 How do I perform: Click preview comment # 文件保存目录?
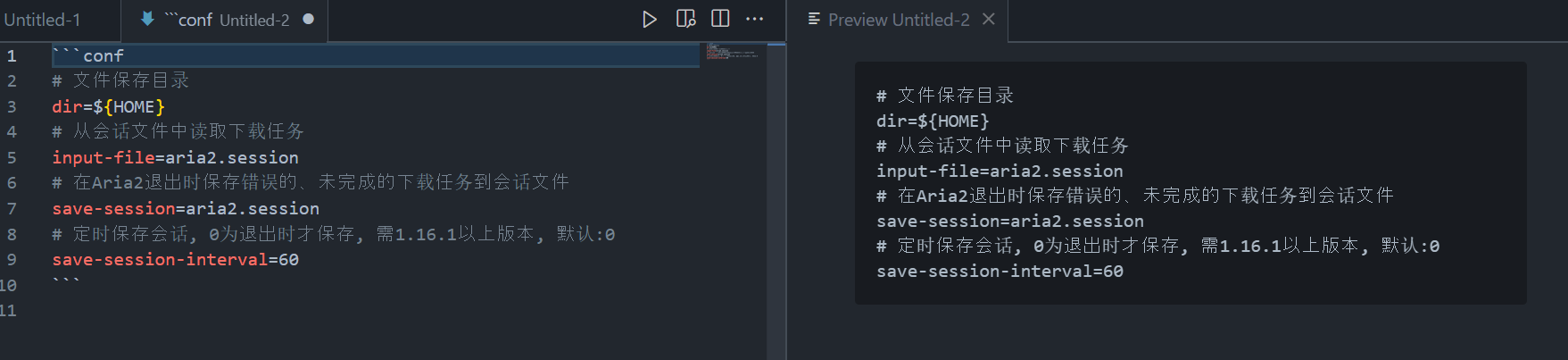945,96
